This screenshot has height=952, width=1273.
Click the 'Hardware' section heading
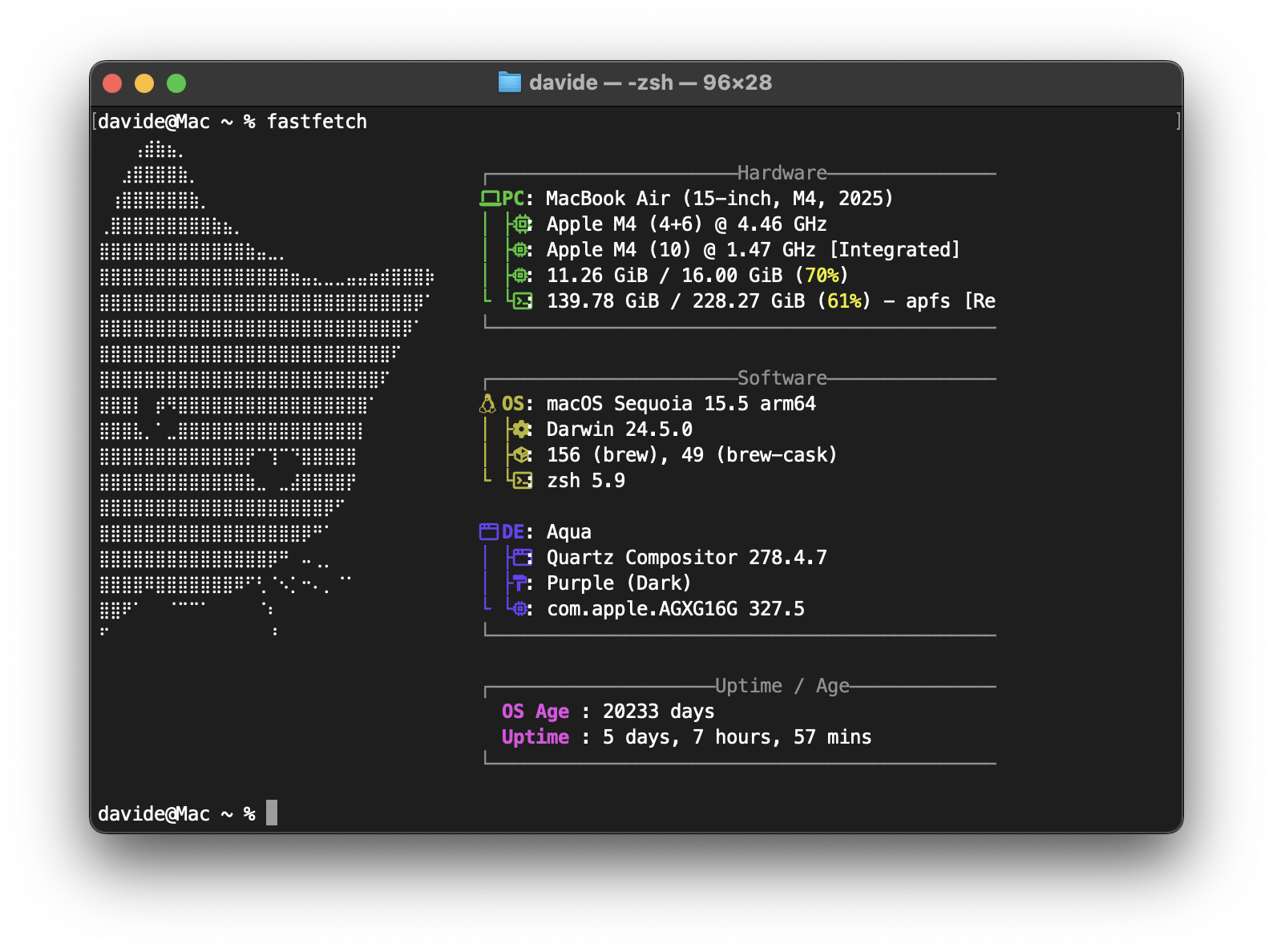click(x=782, y=173)
